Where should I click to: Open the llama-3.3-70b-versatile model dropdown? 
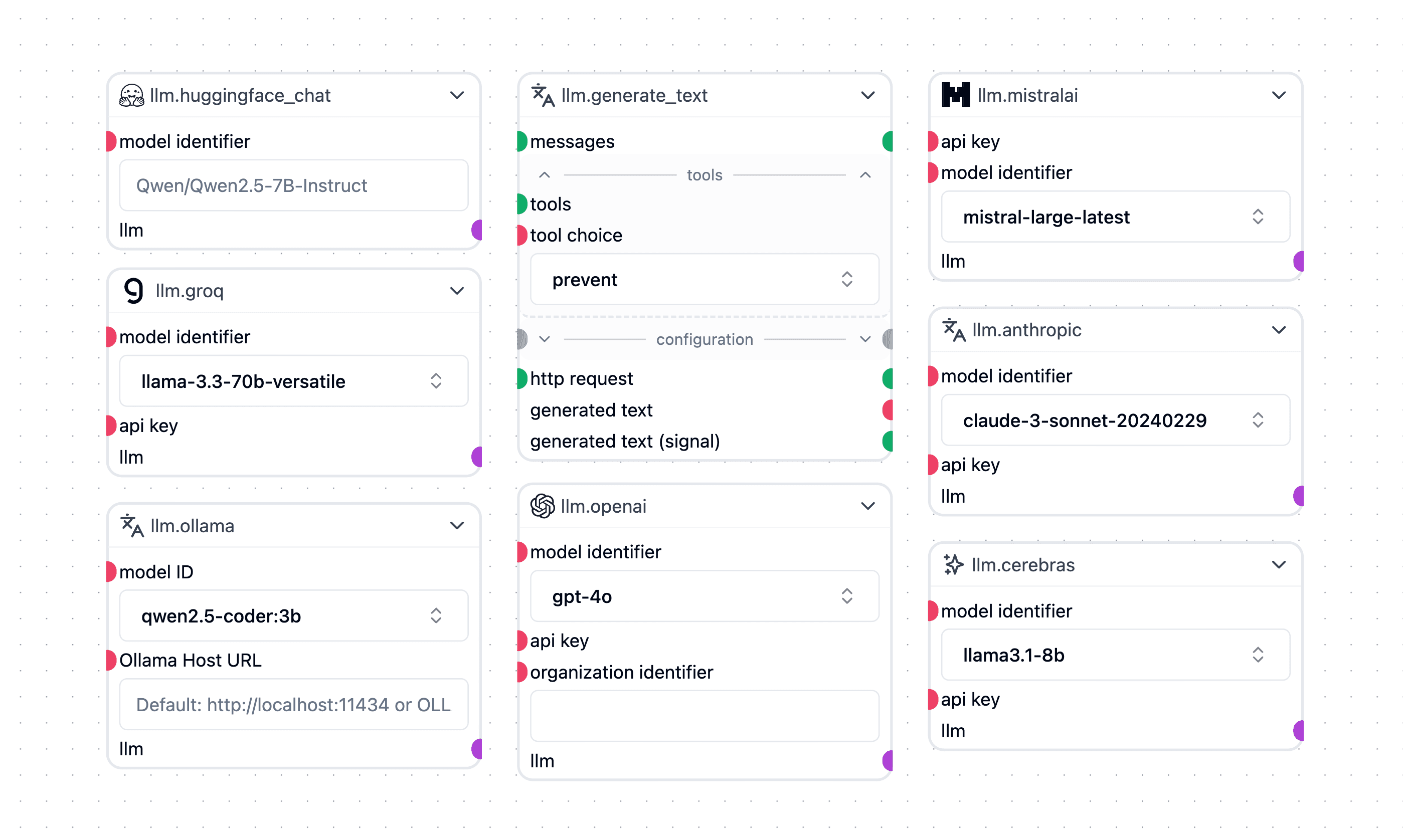[x=293, y=381]
